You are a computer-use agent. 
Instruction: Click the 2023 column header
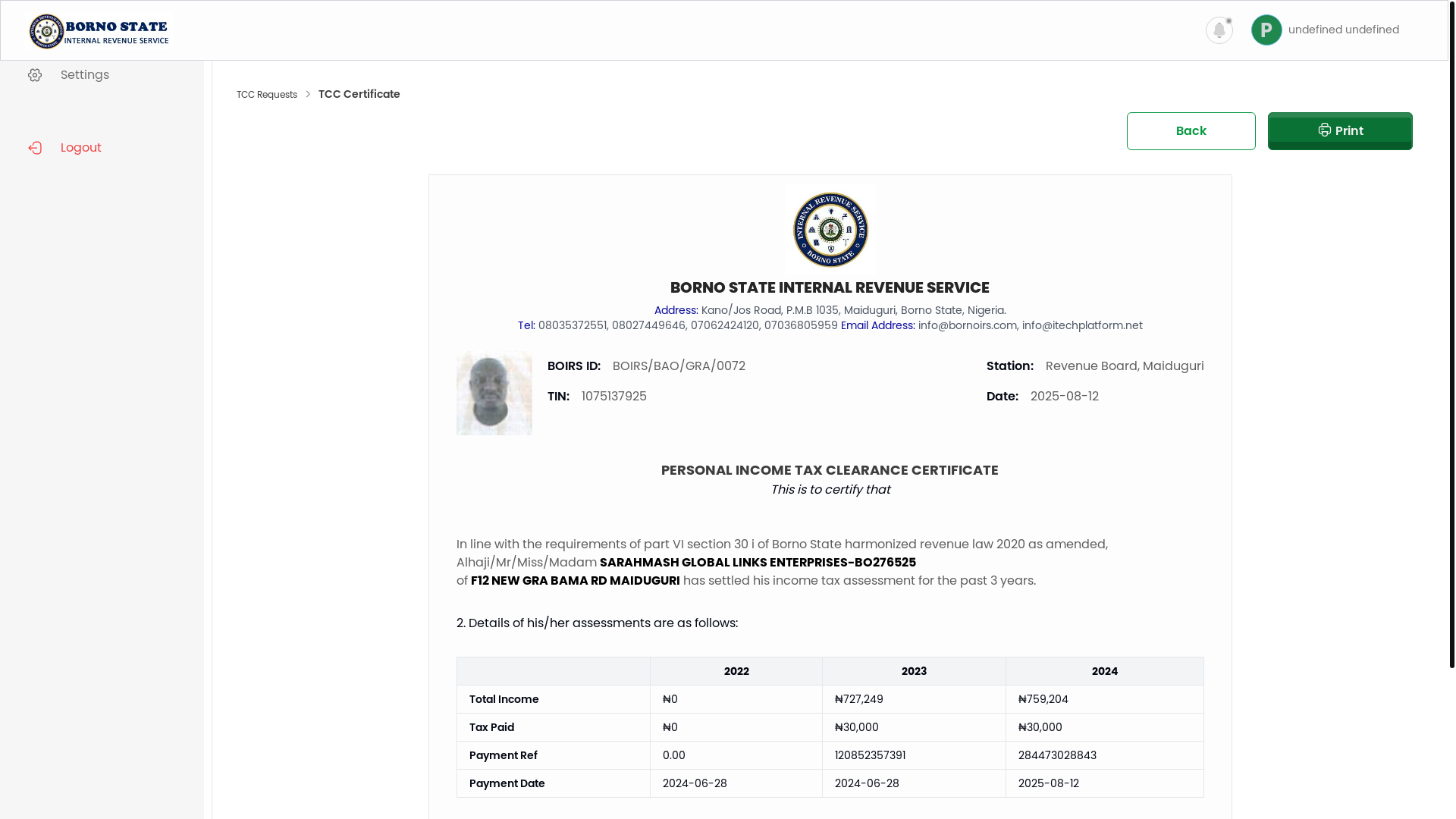coord(914,671)
